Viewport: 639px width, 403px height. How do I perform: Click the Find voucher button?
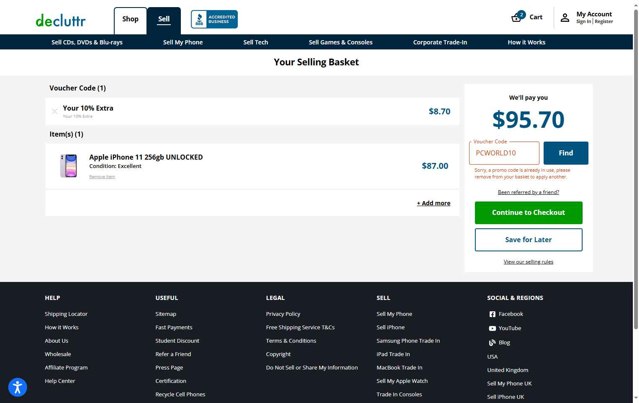tap(566, 153)
